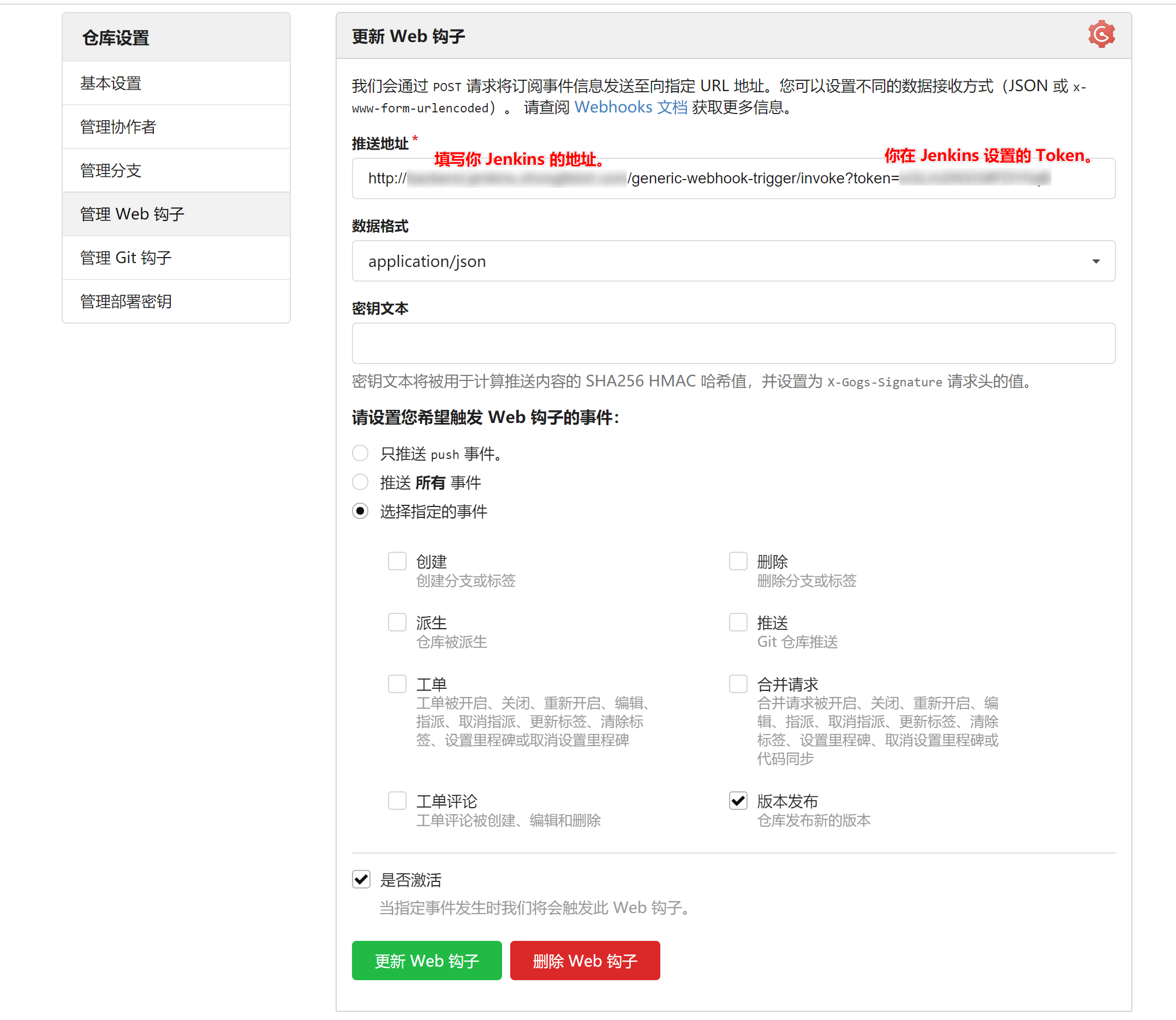Click the green 更新 Web 钩子 button
This screenshot has height=1020, width=1176.
click(x=426, y=961)
